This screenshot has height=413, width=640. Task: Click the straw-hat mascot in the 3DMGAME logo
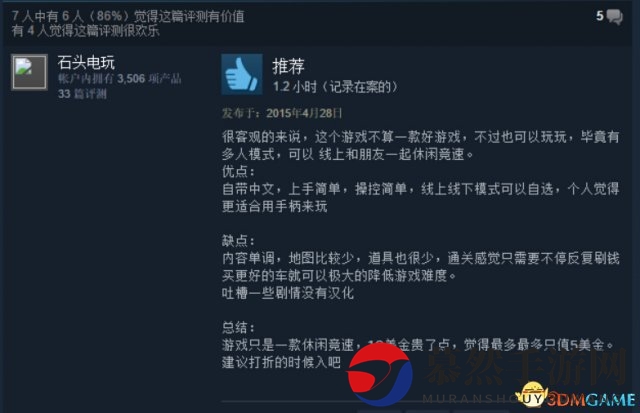[x=531, y=394]
